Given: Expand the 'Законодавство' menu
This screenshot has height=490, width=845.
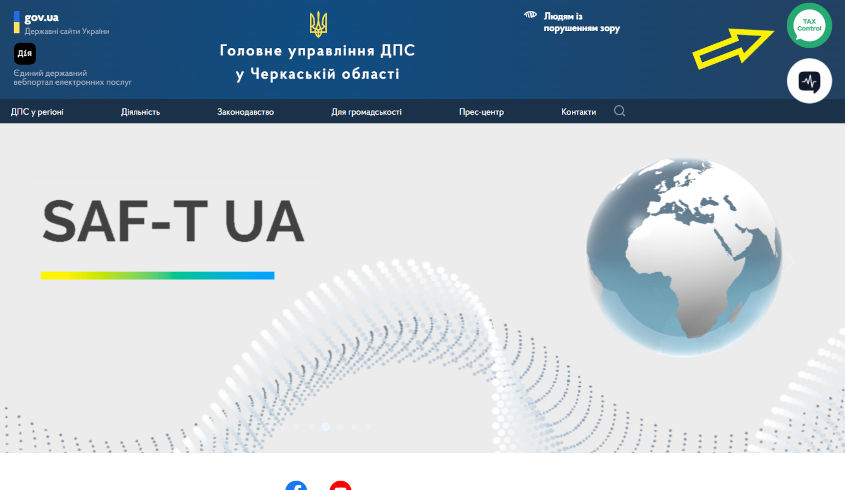Looking at the screenshot, I should 245,112.
